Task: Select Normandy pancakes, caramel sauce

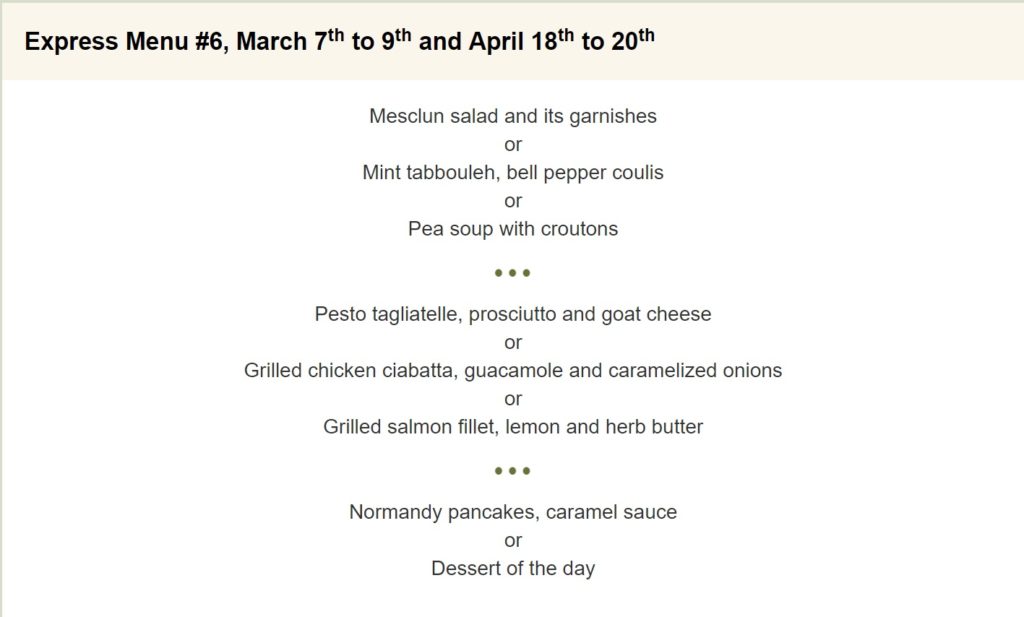Action: [513, 512]
